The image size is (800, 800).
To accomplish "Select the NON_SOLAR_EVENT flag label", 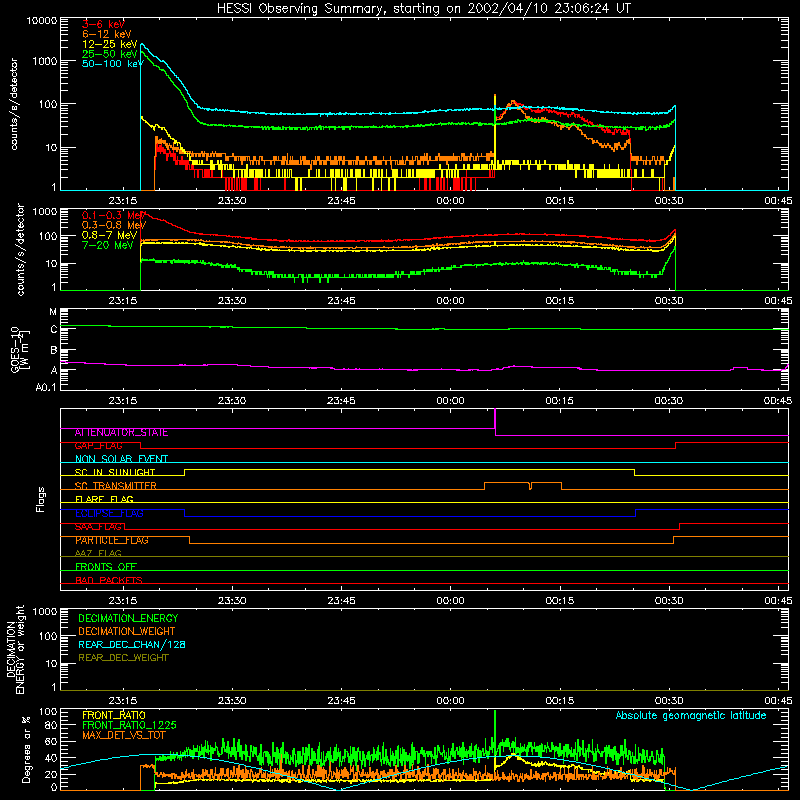I will 121,459.
